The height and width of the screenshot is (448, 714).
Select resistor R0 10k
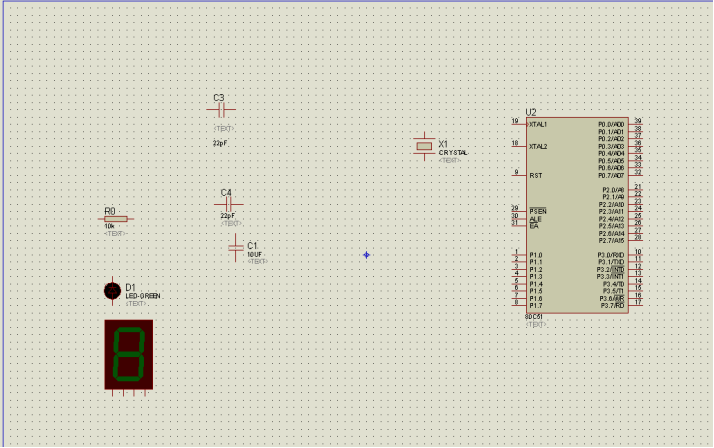click(x=116, y=219)
